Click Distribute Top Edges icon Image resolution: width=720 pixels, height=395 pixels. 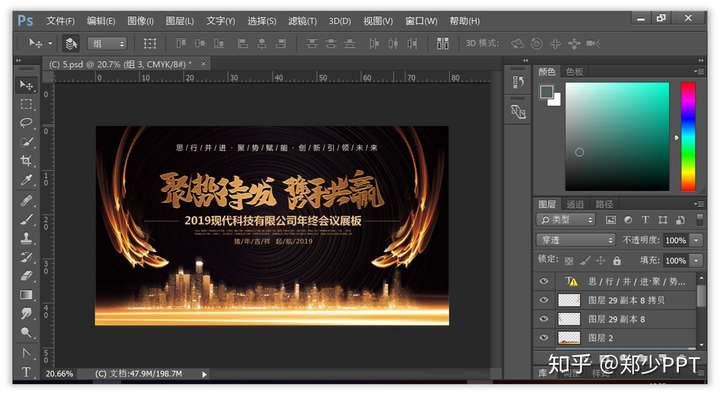tap(312, 44)
